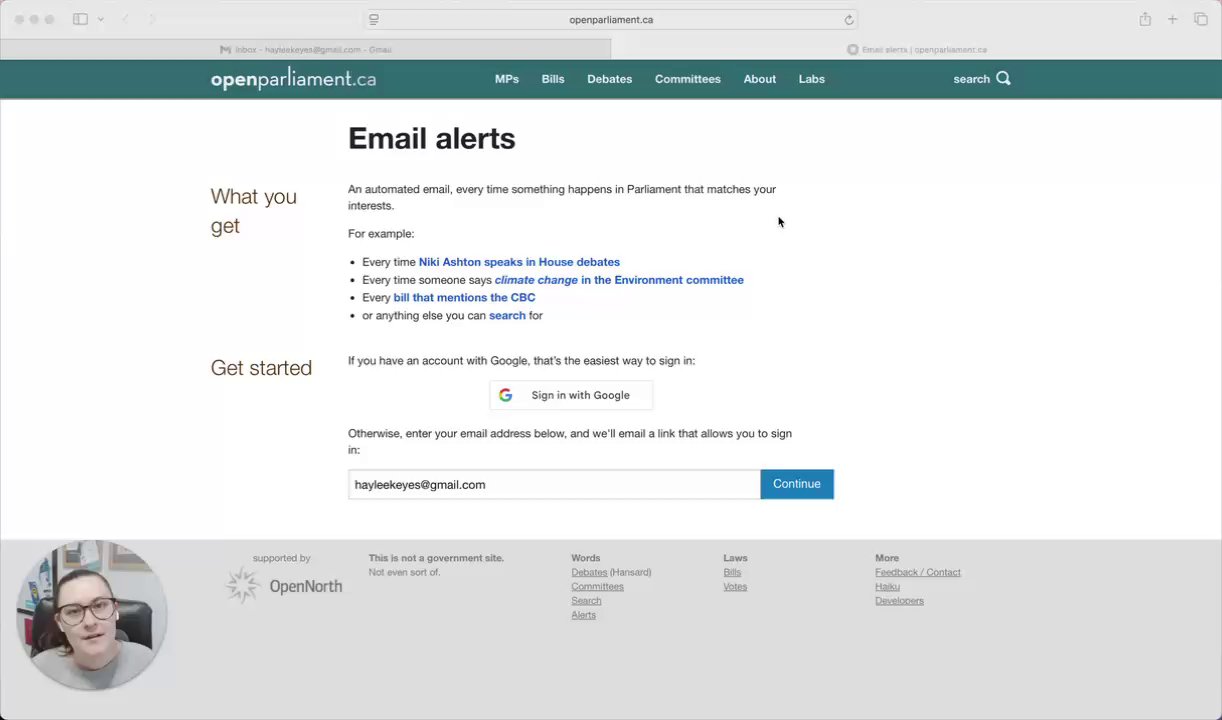
Task: Click the Google G logo icon
Action: point(505,395)
